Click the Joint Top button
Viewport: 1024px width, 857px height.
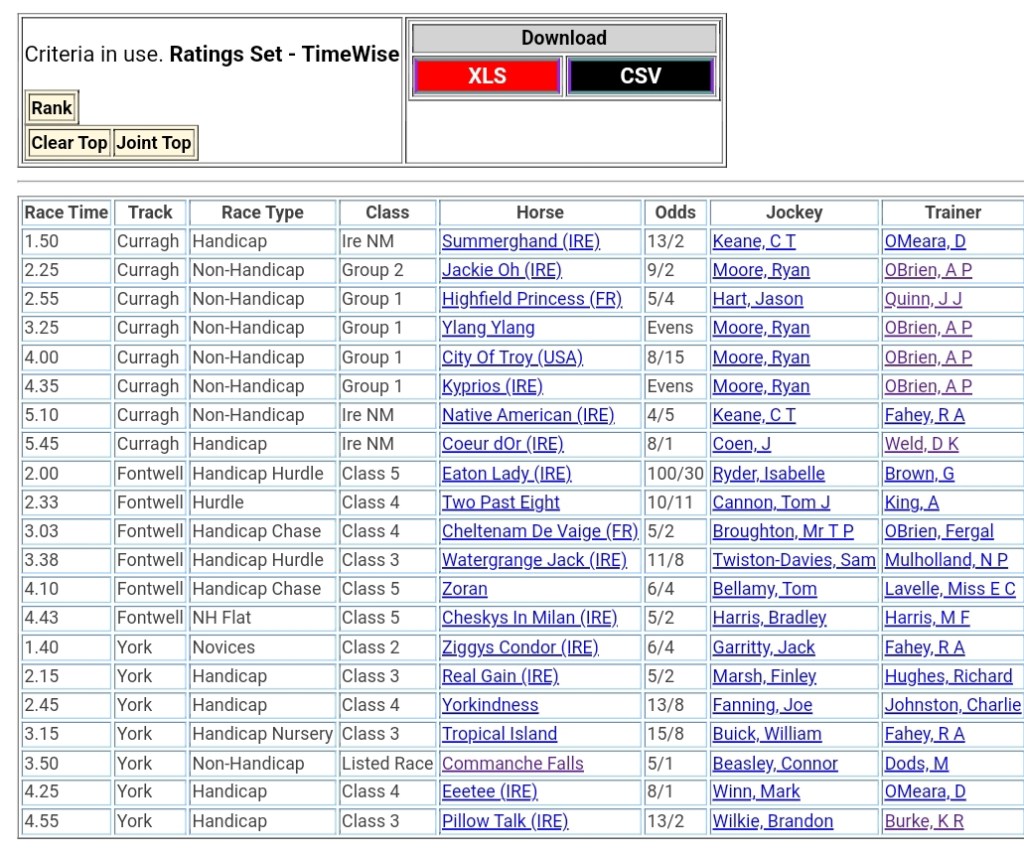(x=154, y=143)
